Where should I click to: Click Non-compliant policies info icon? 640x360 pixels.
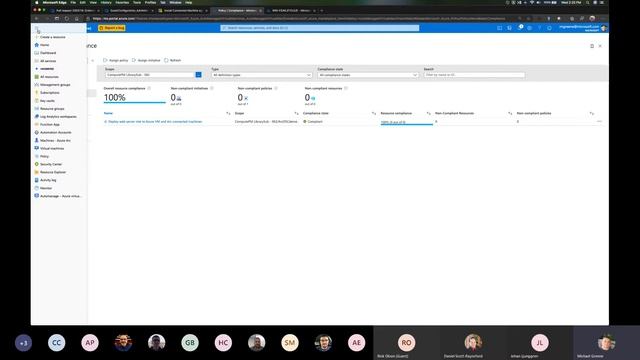276,88
